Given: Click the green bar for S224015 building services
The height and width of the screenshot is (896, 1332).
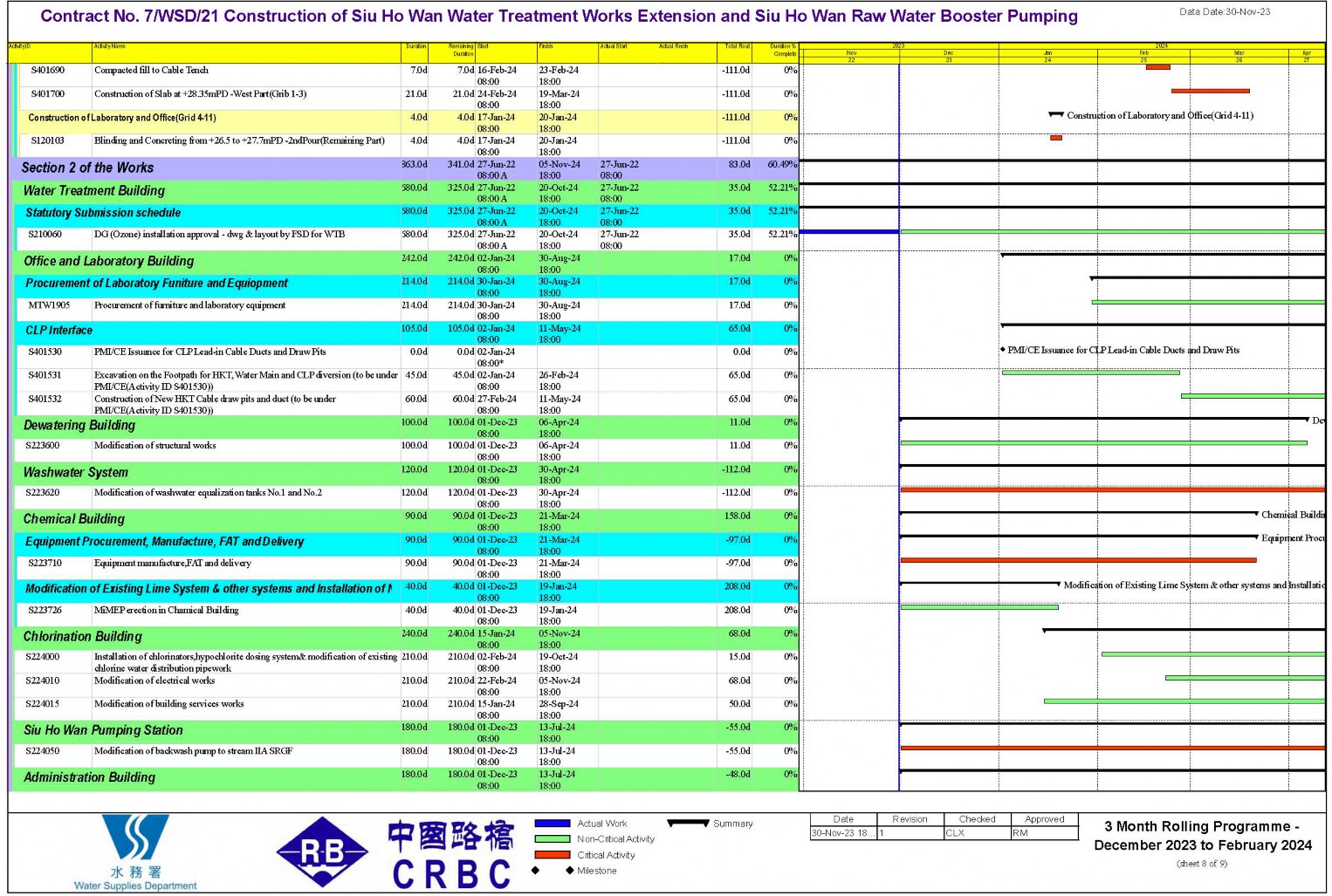Looking at the screenshot, I should [x=1184, y=701].
